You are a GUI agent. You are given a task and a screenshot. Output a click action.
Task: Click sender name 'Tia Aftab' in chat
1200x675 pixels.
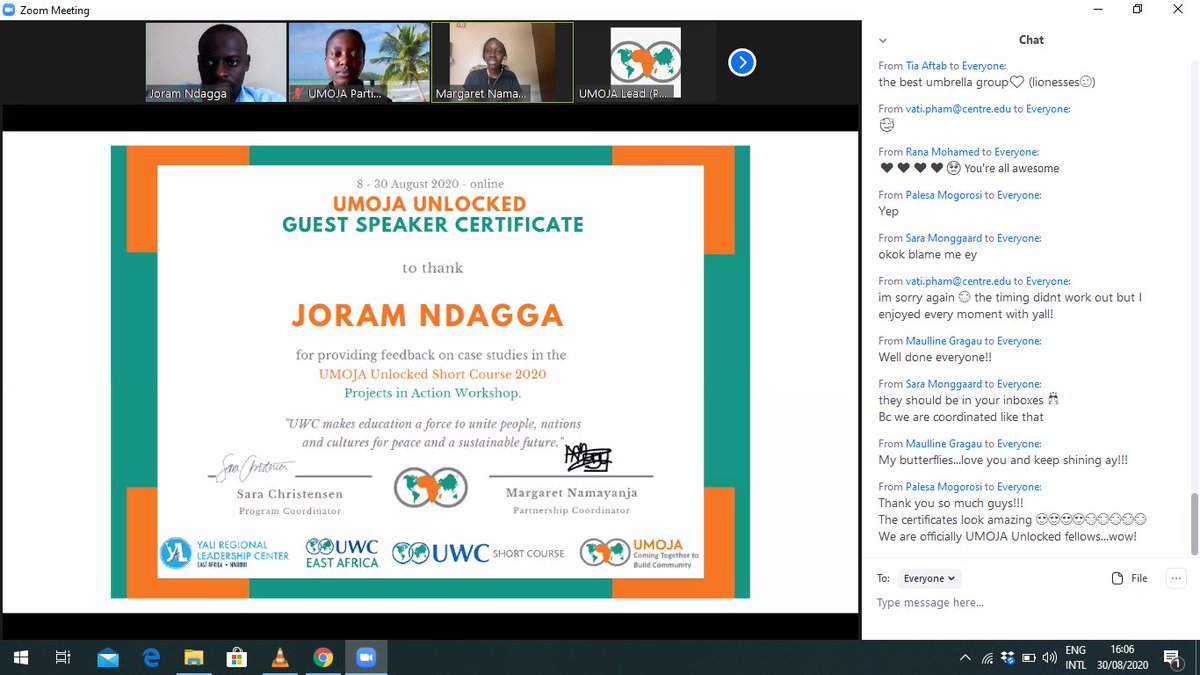click(925, 65)
